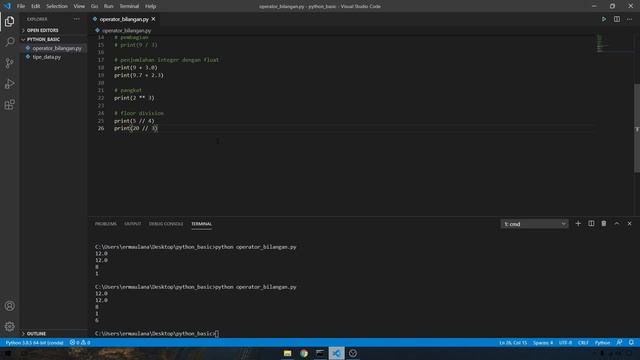Click the '# floor division' comment line
Viewport: 640px width, 360px height.
[x=139, y=113]
